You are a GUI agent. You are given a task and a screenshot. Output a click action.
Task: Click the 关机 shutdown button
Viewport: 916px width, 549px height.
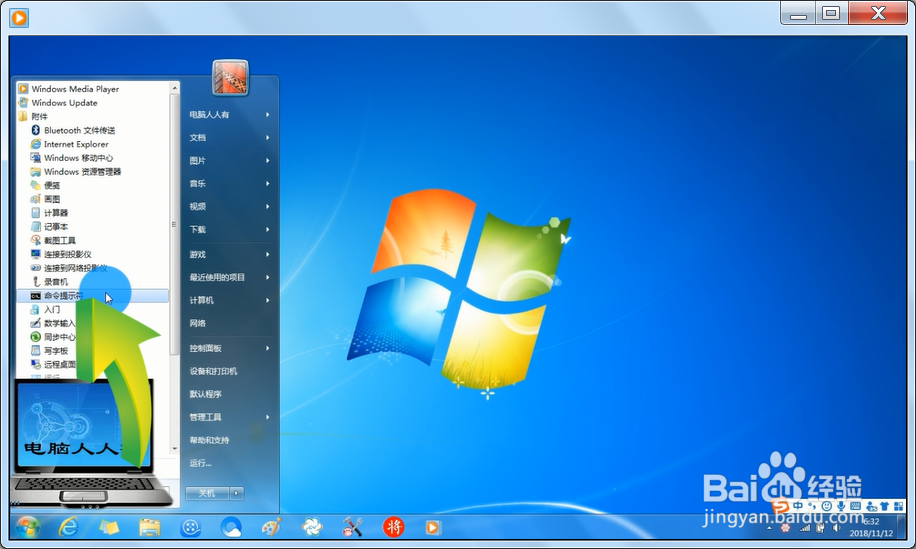pyautogui.click(x=207, y=494)
